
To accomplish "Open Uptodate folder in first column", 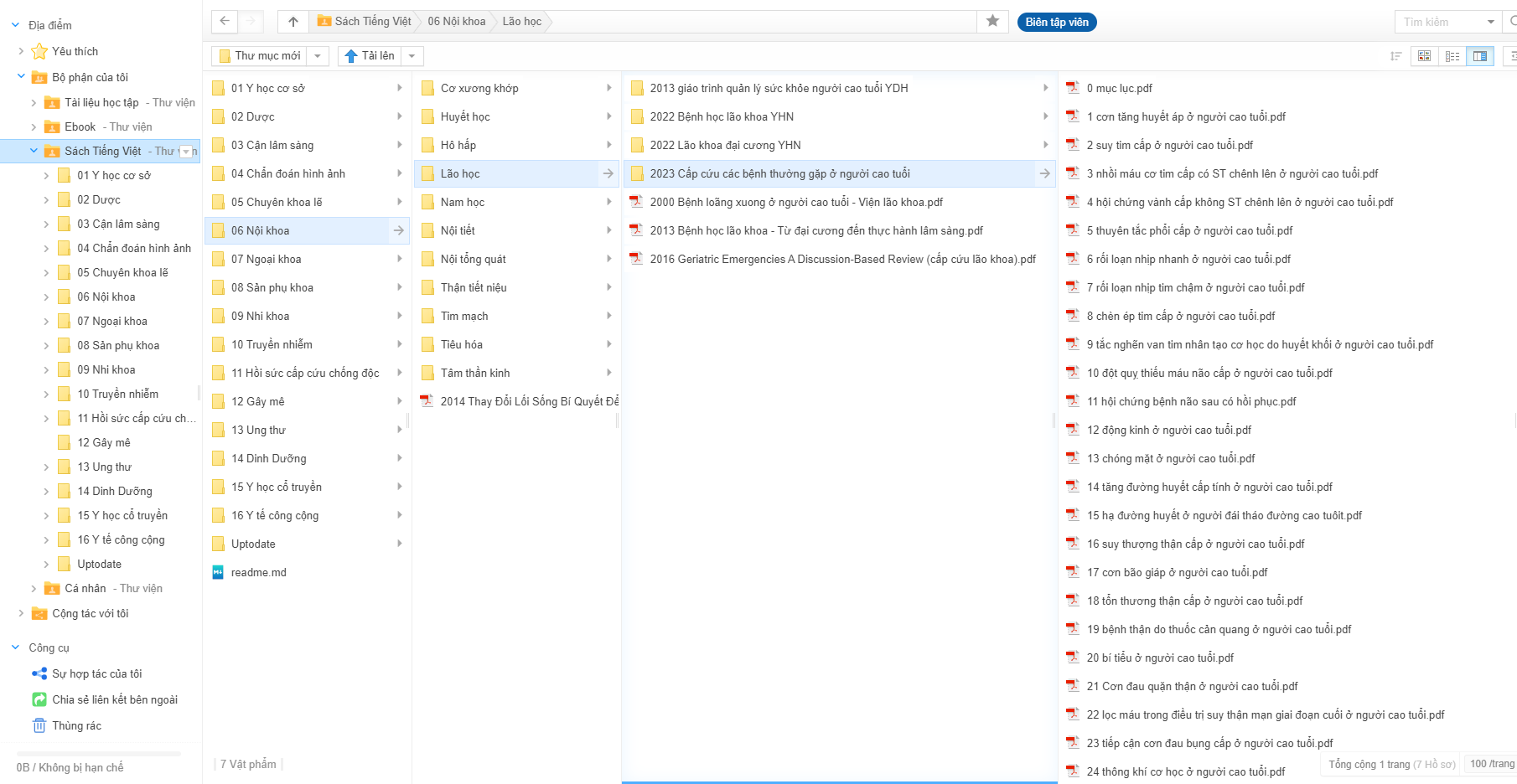I will (x=307, y=544).
